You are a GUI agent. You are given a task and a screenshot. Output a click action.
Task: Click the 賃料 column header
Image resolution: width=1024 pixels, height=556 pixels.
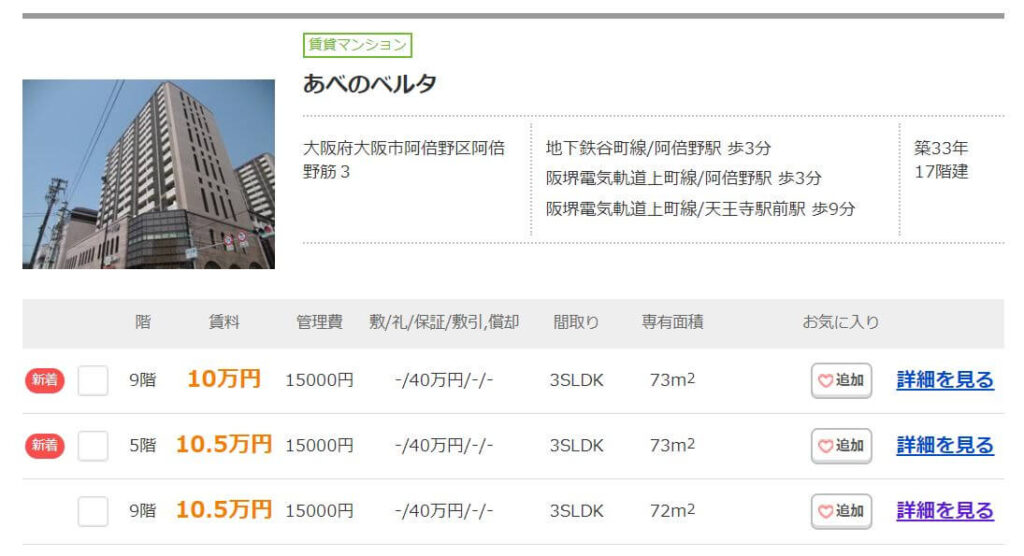[224, 322]
